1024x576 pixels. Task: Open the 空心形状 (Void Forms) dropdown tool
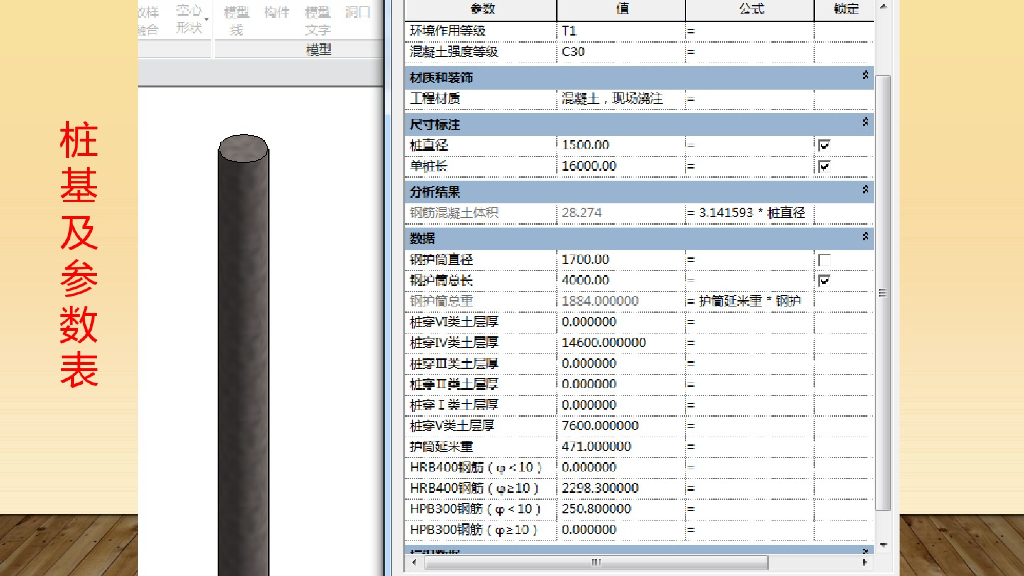coord(190,19)
